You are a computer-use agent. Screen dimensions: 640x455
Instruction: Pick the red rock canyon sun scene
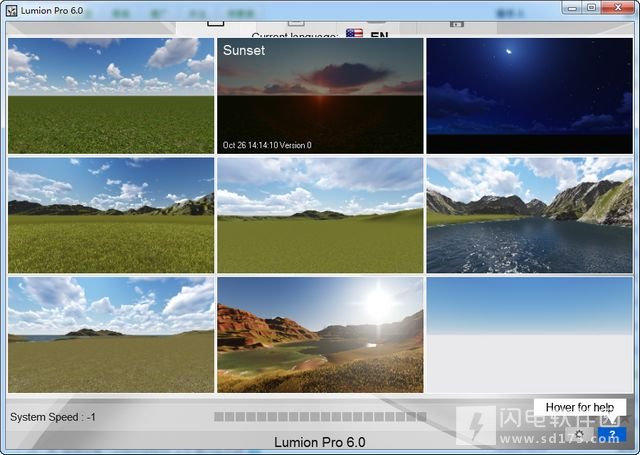click(320, 335)
